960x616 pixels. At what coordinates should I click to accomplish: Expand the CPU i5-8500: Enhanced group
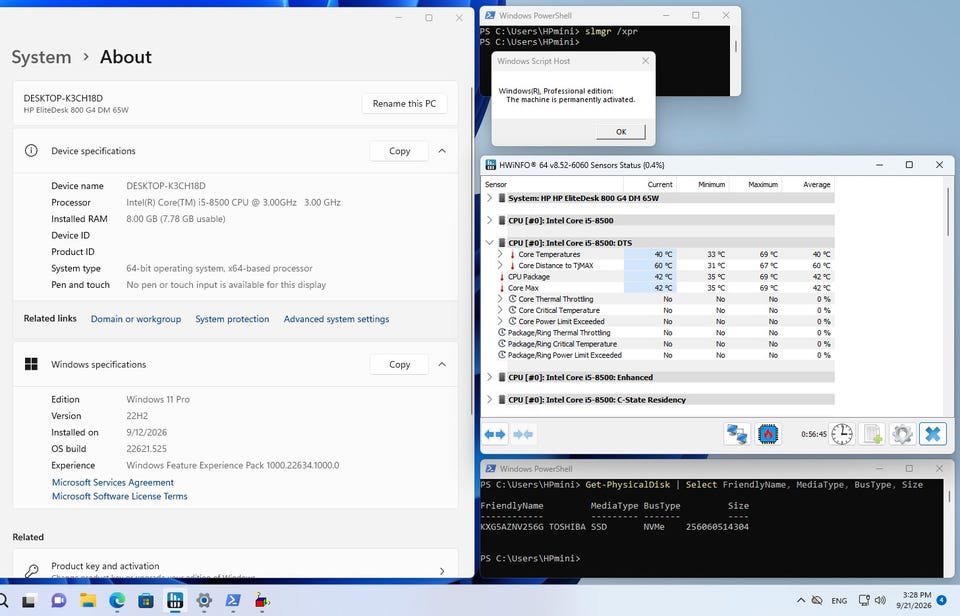click(489, 377)
